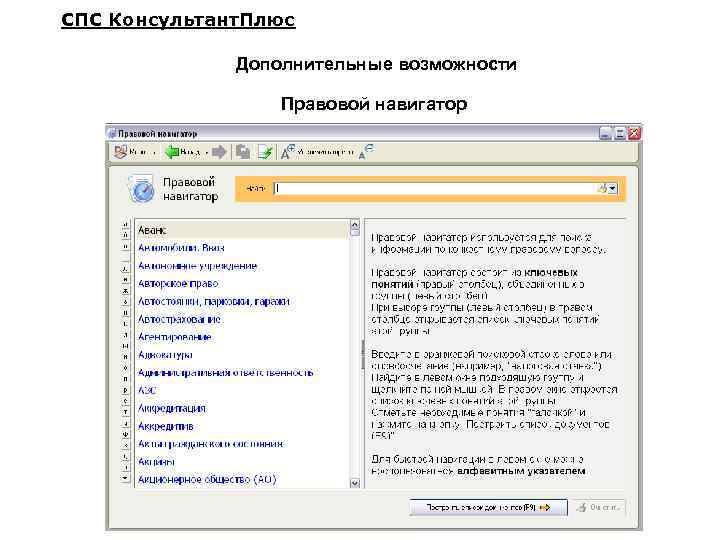The width and height of the screenshot is (720, 540).
Task: Select Адвокатура group
Action: [165, 355]
